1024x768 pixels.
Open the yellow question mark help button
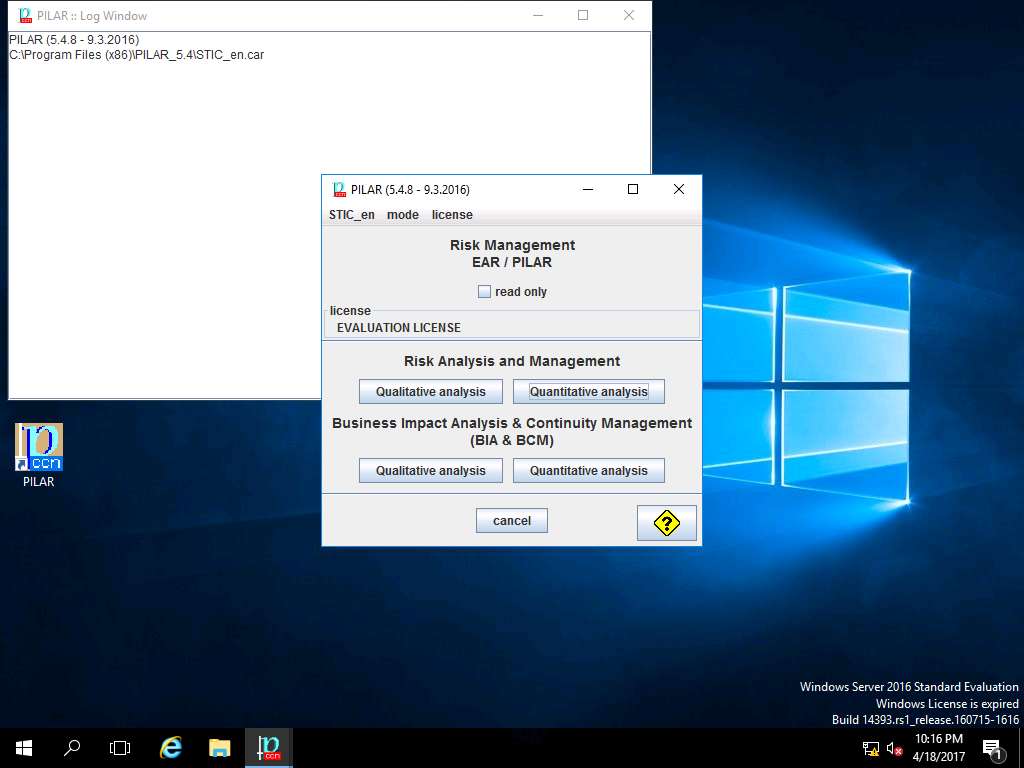pyautogui.click(x=666, y=522)
